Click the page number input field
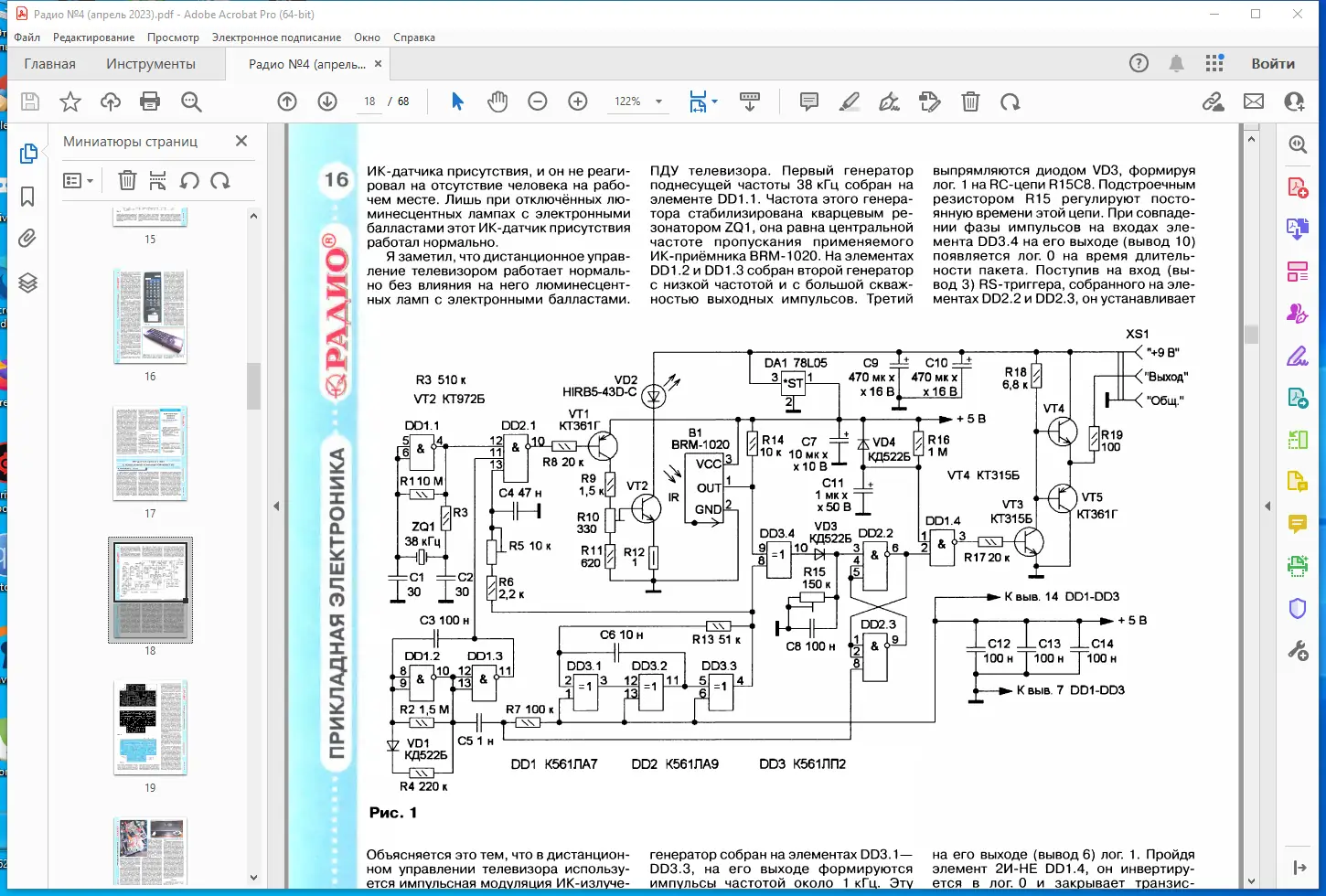This screenshot has width=1326, height=896. tap(369, 101)
